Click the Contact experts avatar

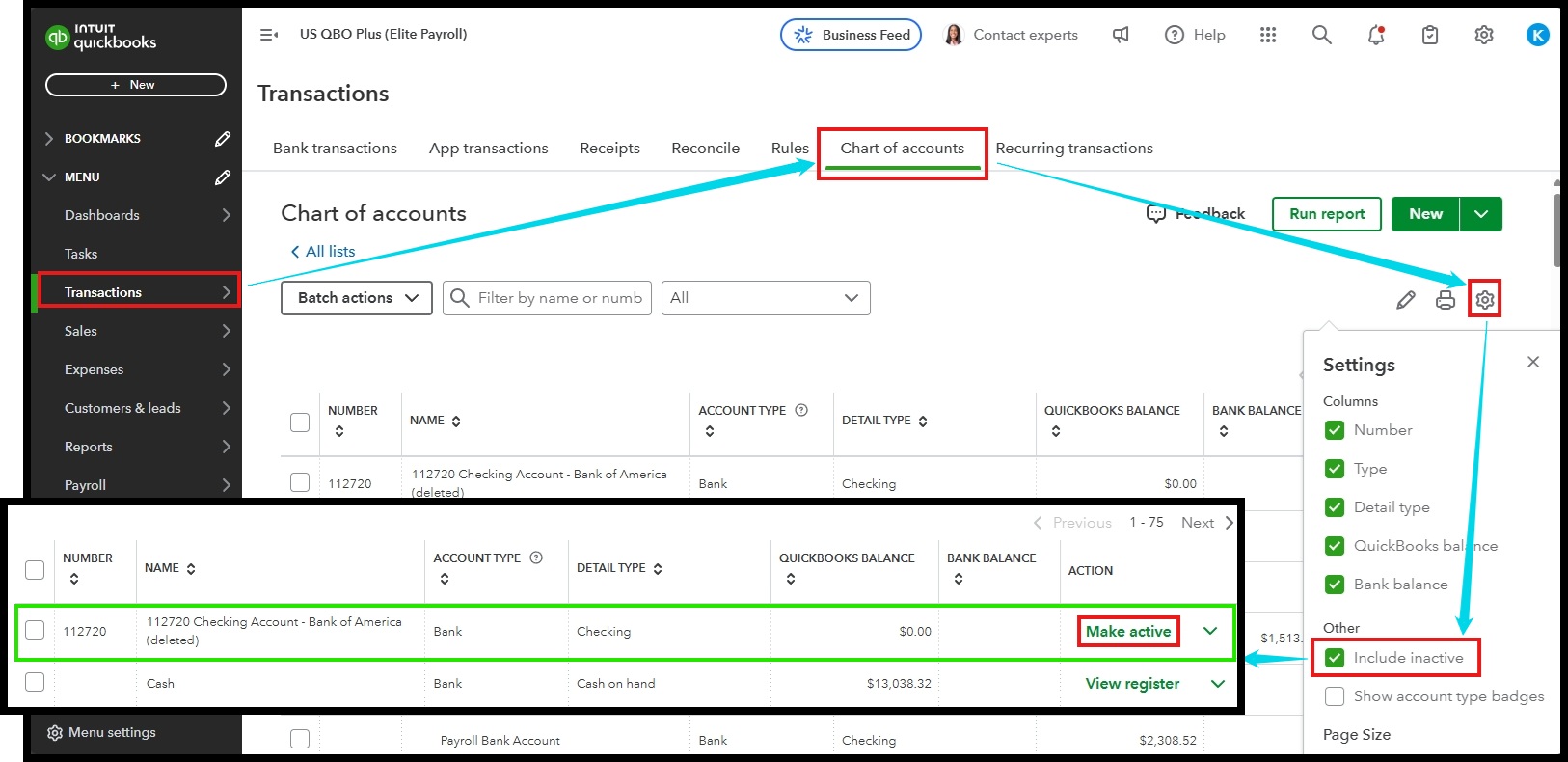tap(953, 35)
